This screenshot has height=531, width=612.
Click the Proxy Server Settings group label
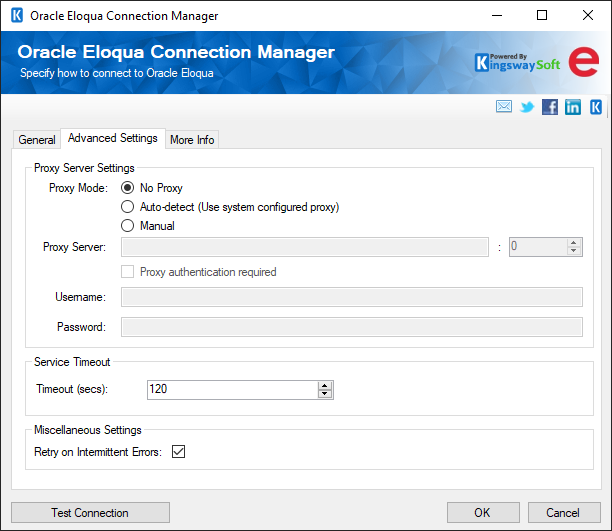coord(84,168)
